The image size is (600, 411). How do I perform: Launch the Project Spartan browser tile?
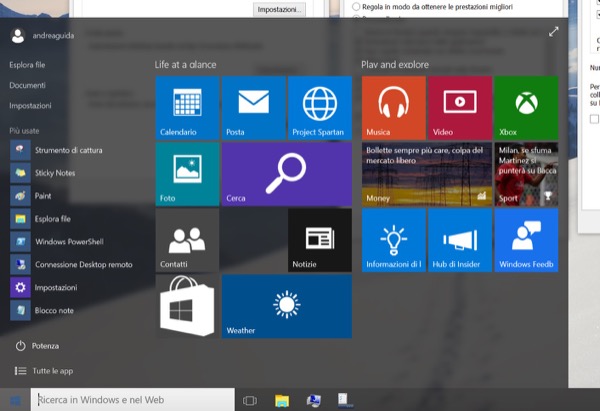pos(320,108)
